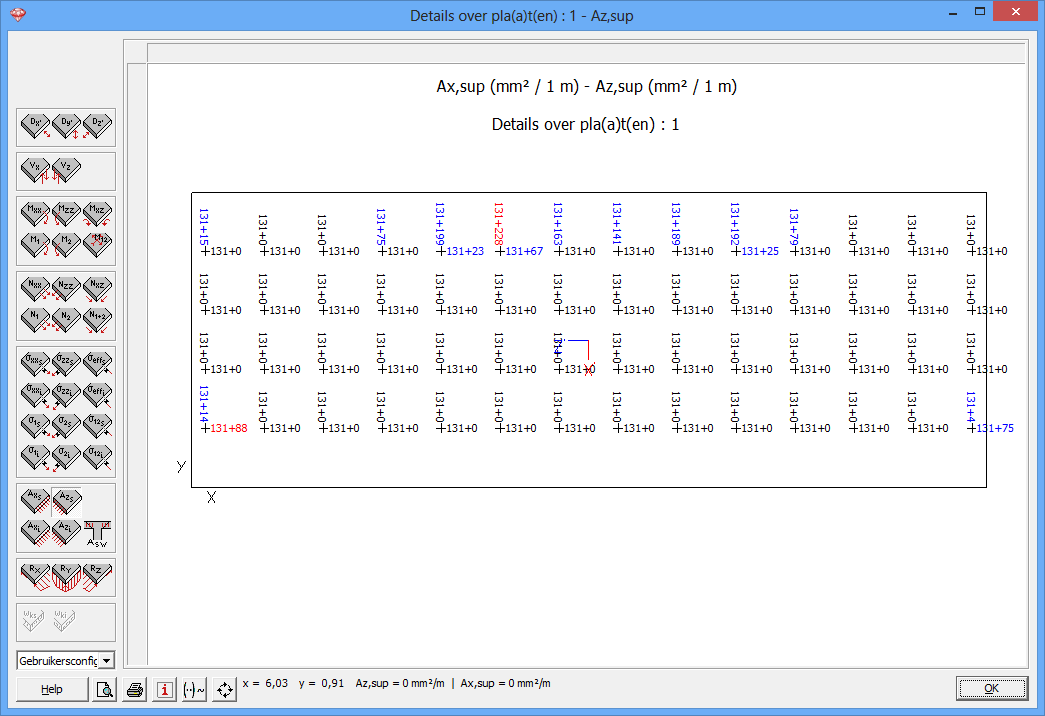
Task: Click the rotated blue value 131+192
Action: [x=734, y=224]
